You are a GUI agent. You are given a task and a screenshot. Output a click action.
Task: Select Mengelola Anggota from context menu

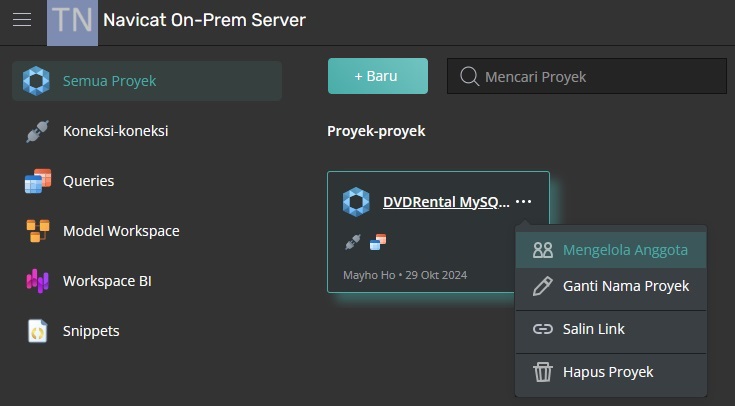pyautogui.click(x=611, y=250)
